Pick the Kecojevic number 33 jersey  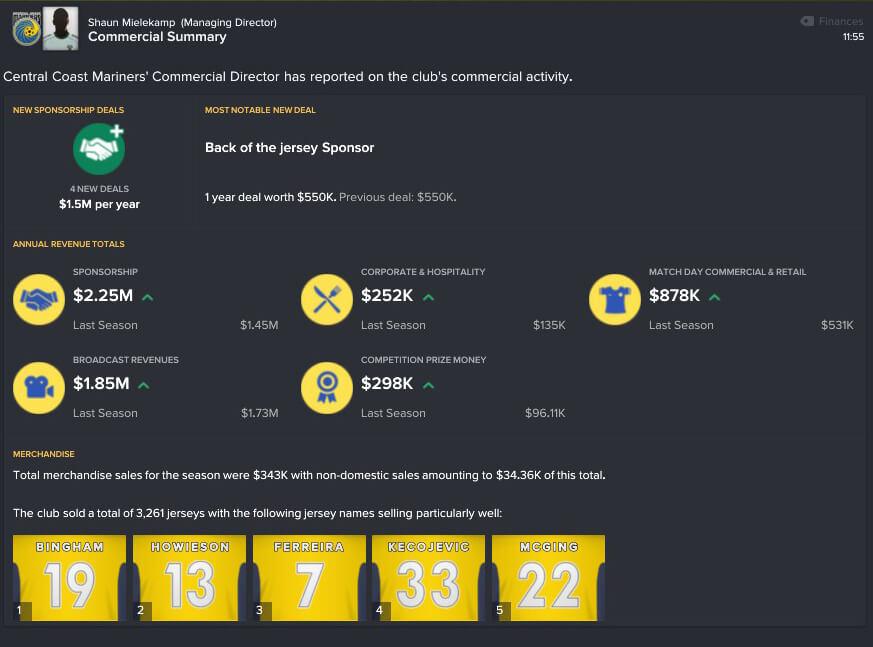428,578
